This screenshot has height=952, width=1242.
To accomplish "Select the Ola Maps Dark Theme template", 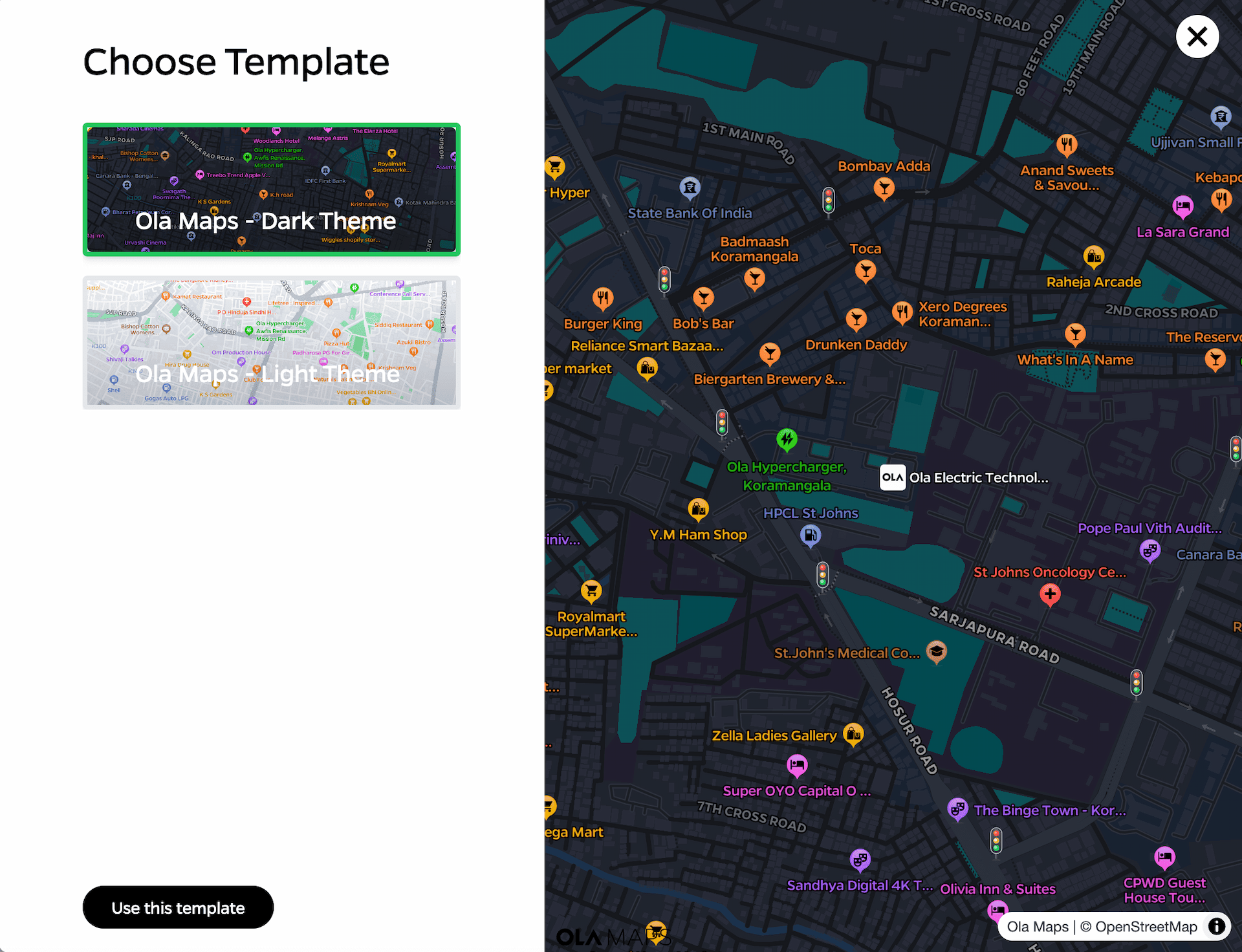I will point(271,189).
